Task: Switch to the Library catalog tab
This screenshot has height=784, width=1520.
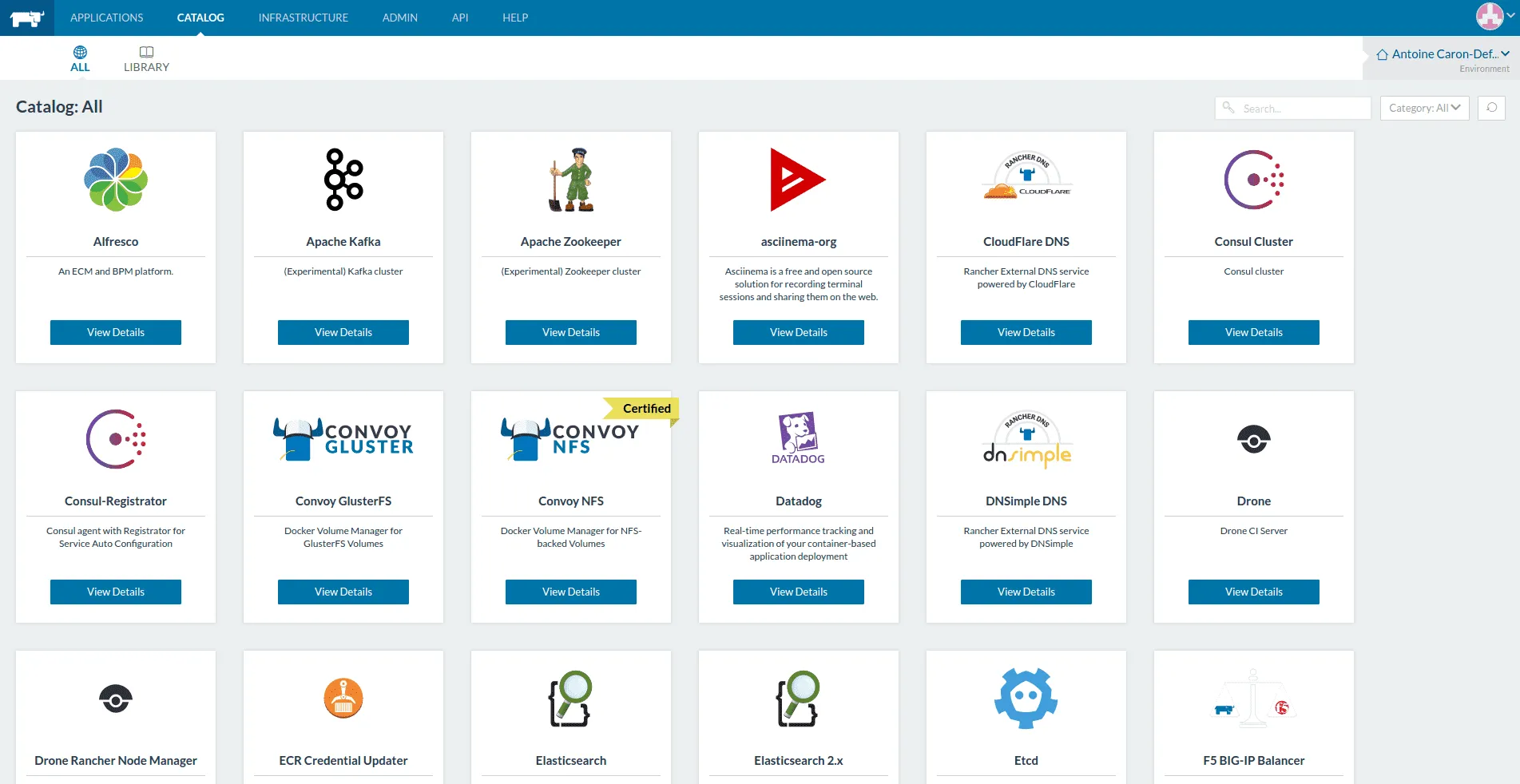Action: click(146, 59)
